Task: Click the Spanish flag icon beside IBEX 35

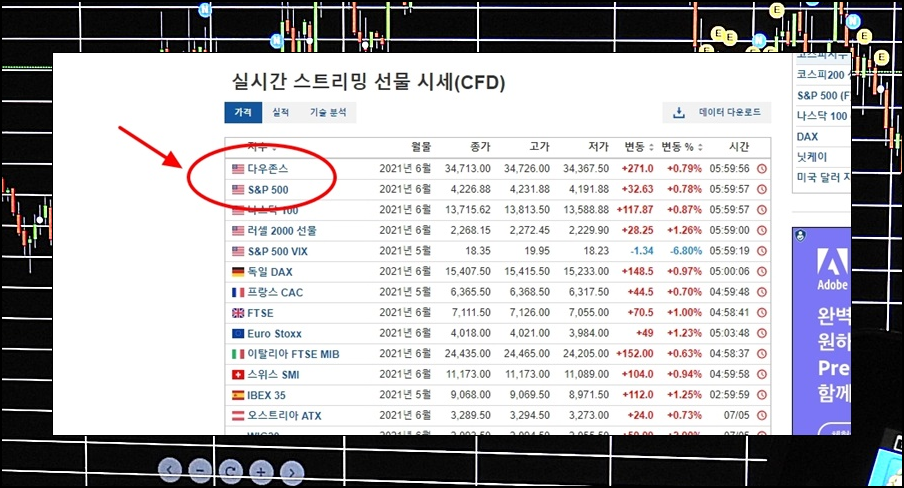Action: (x=238, y=395)
